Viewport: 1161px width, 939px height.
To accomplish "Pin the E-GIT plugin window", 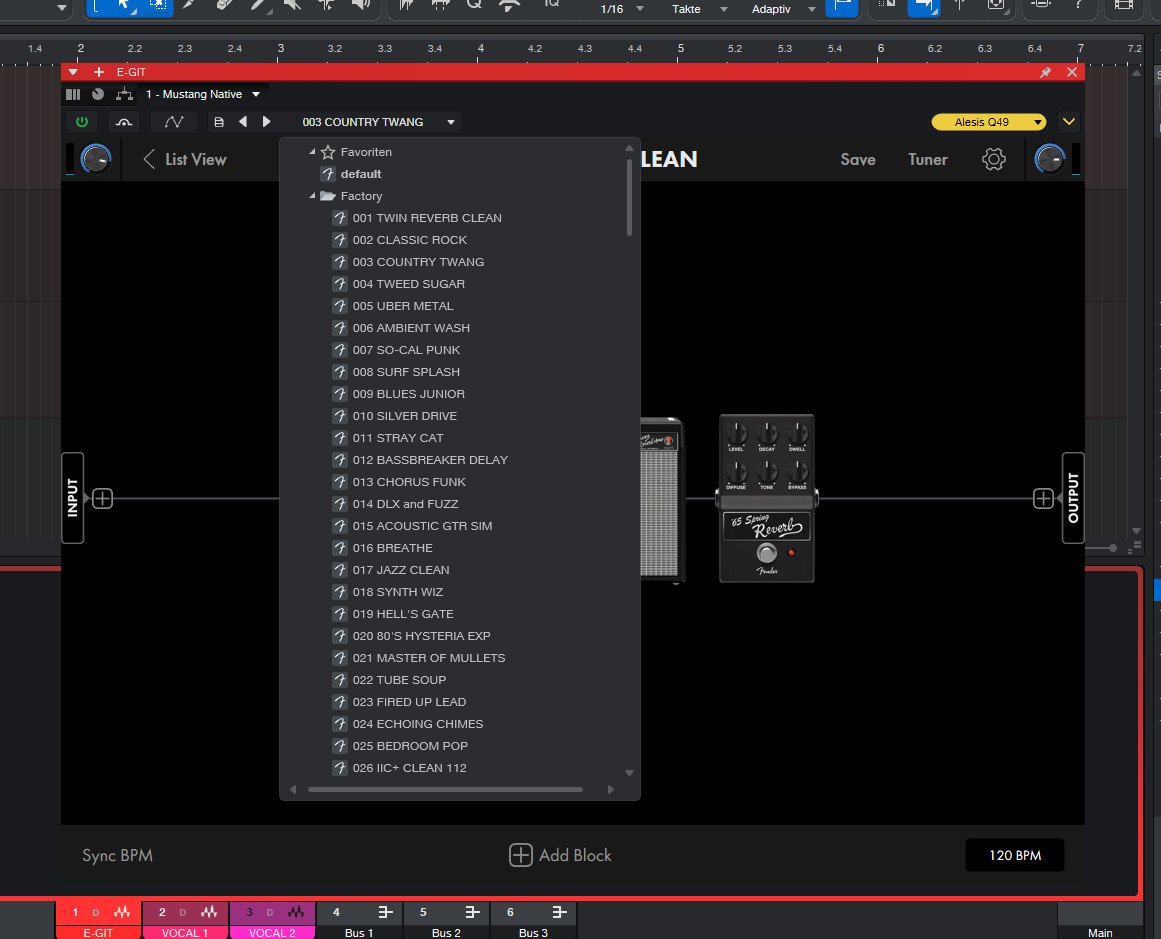I will (x=1045, y=72).
